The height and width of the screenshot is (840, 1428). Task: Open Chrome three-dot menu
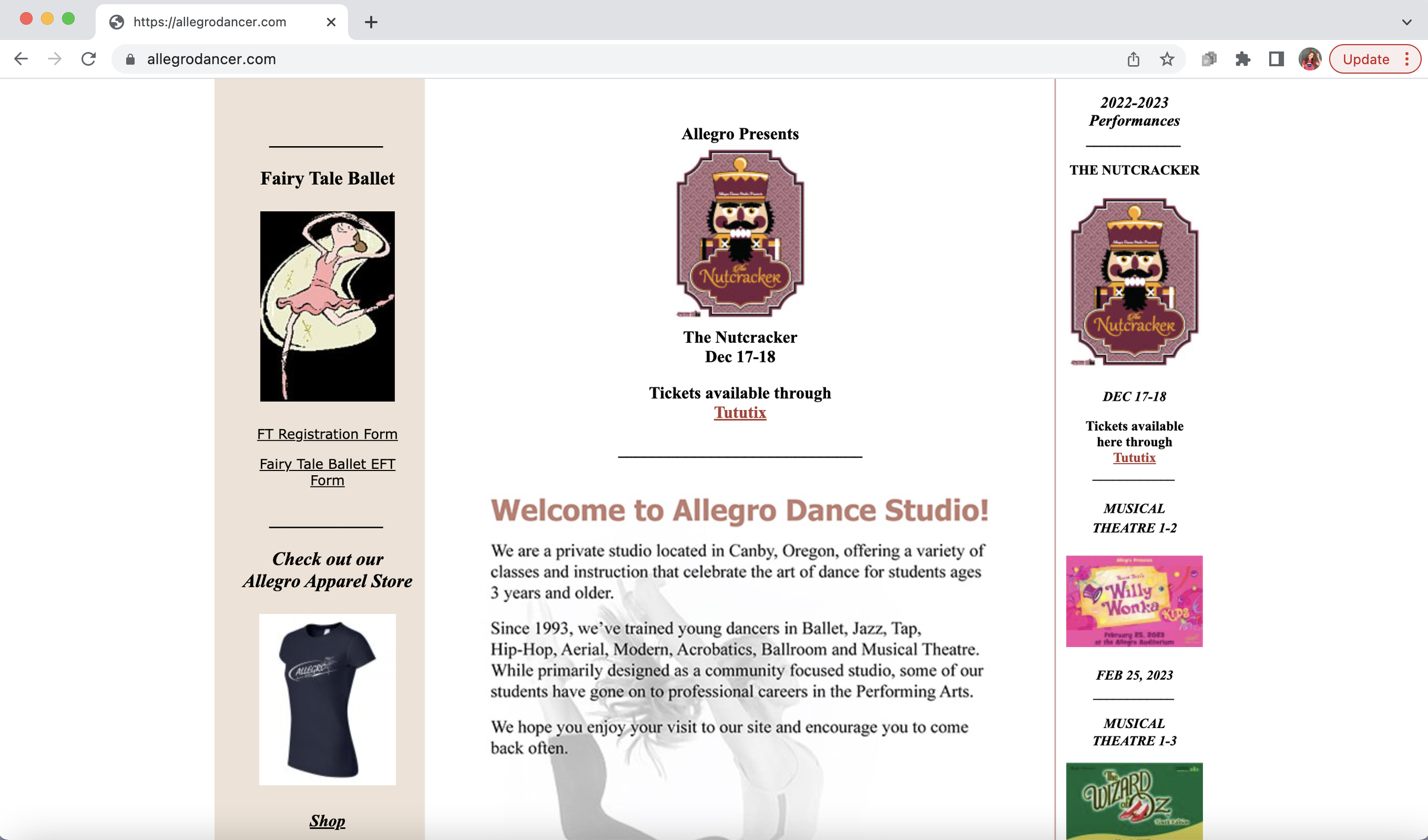(1407, 59)
